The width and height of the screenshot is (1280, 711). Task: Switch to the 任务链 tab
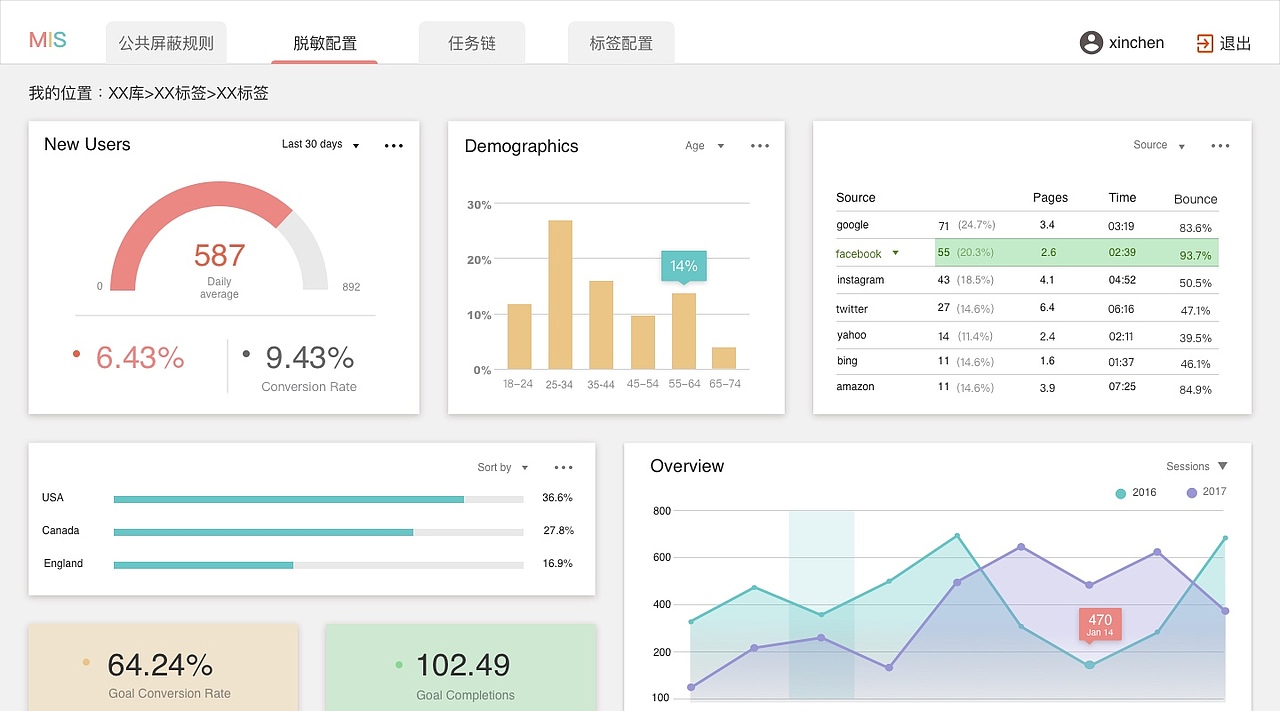(471, 42)
